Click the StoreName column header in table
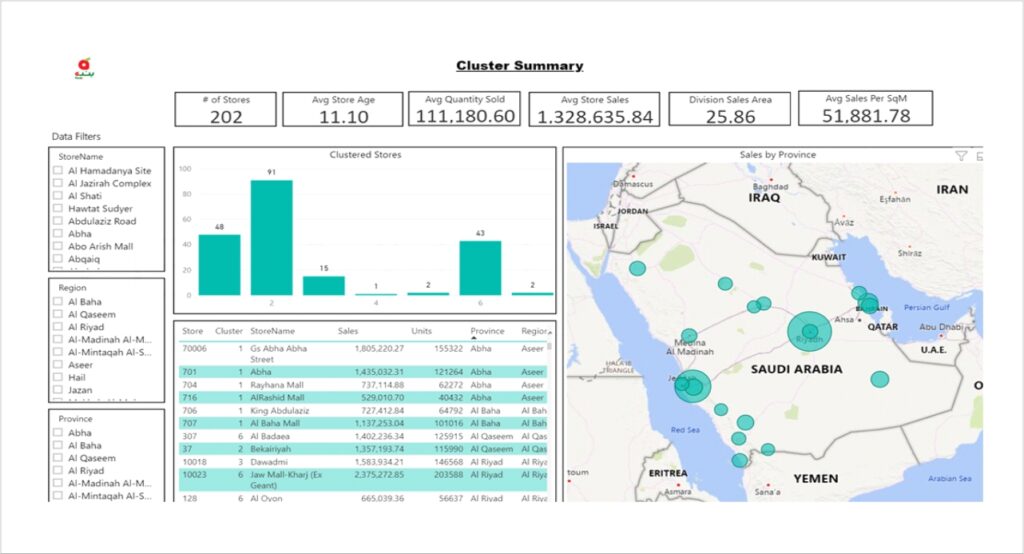The width and height of the screenshot is (1024, 554). pos(272,331)
